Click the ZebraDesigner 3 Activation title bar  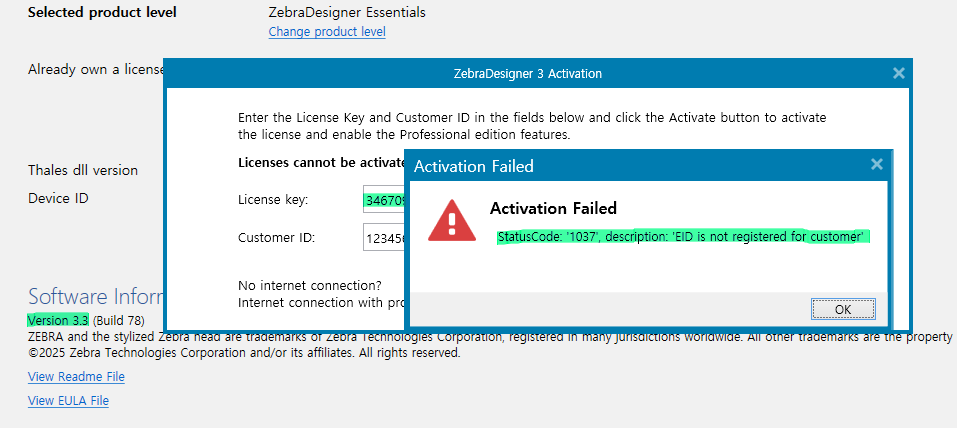[528, 74]
